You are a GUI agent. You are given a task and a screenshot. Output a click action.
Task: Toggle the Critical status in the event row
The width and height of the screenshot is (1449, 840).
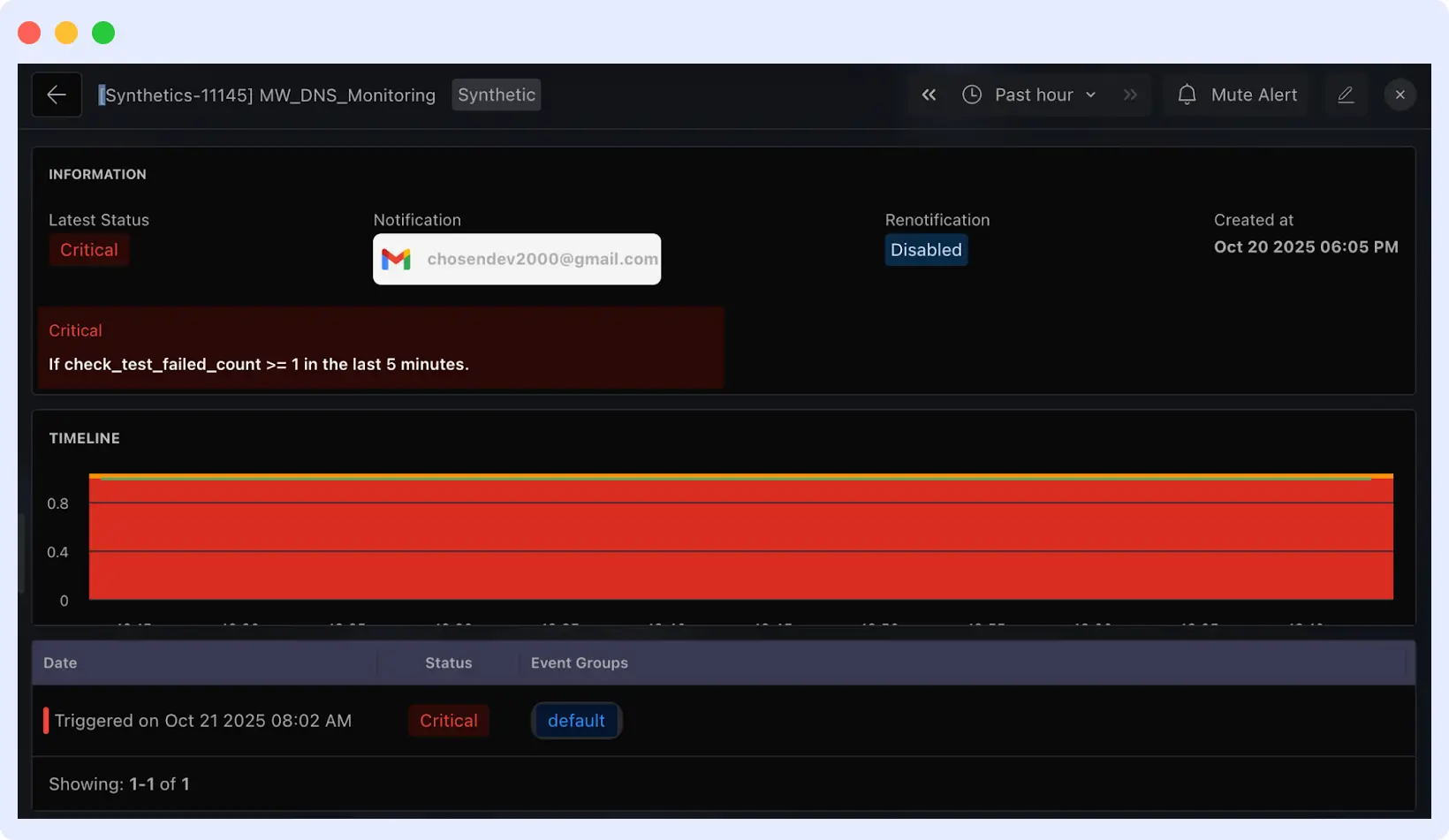pos(448,720)
